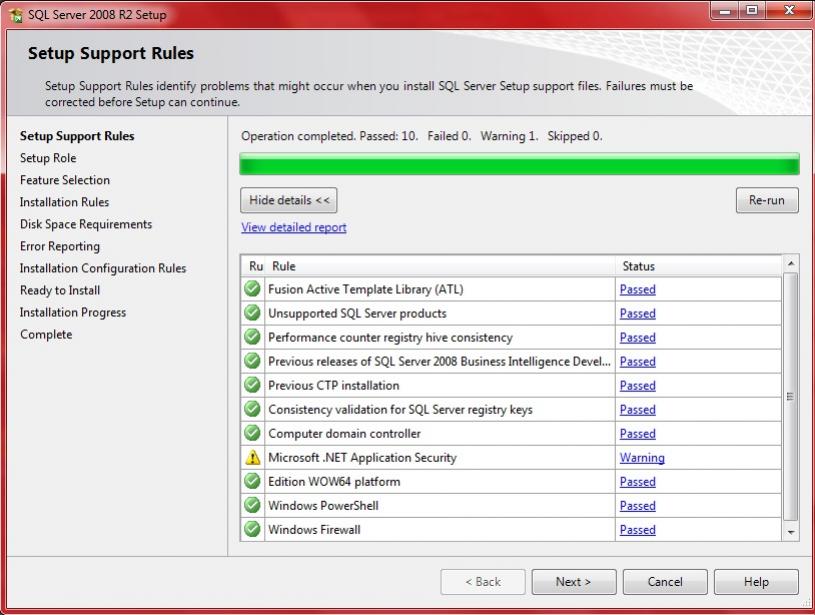Click the green operation progress bar
This screenshot has height=615, width=815.
(519, 164)
